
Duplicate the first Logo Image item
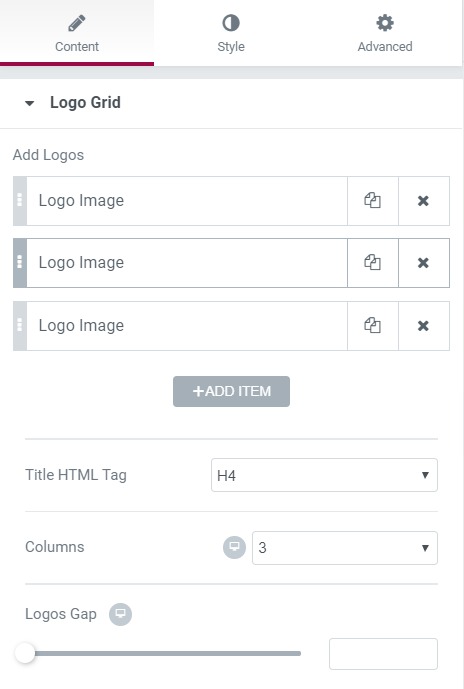(x=373, y=201)
